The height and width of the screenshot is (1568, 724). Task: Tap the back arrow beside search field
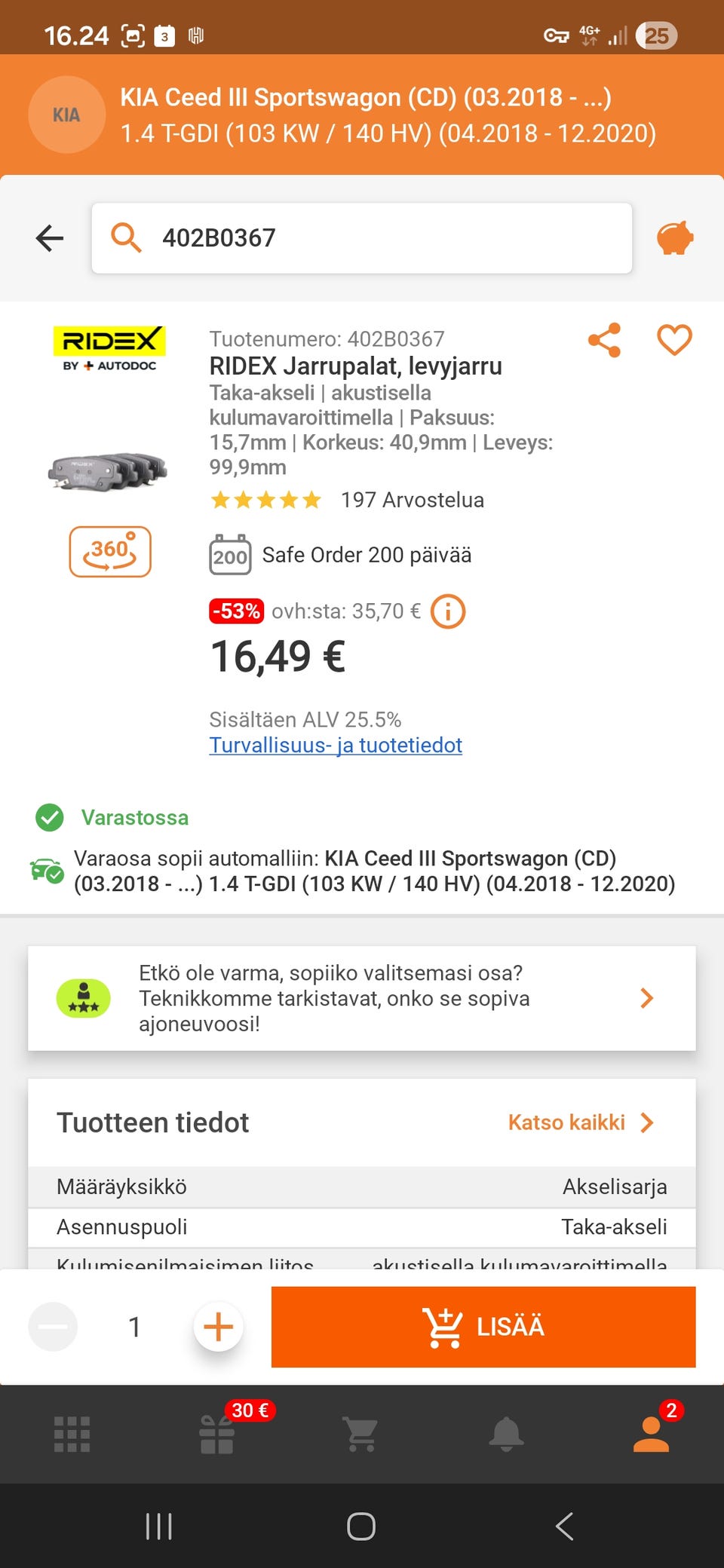click(x=50, y=238)
